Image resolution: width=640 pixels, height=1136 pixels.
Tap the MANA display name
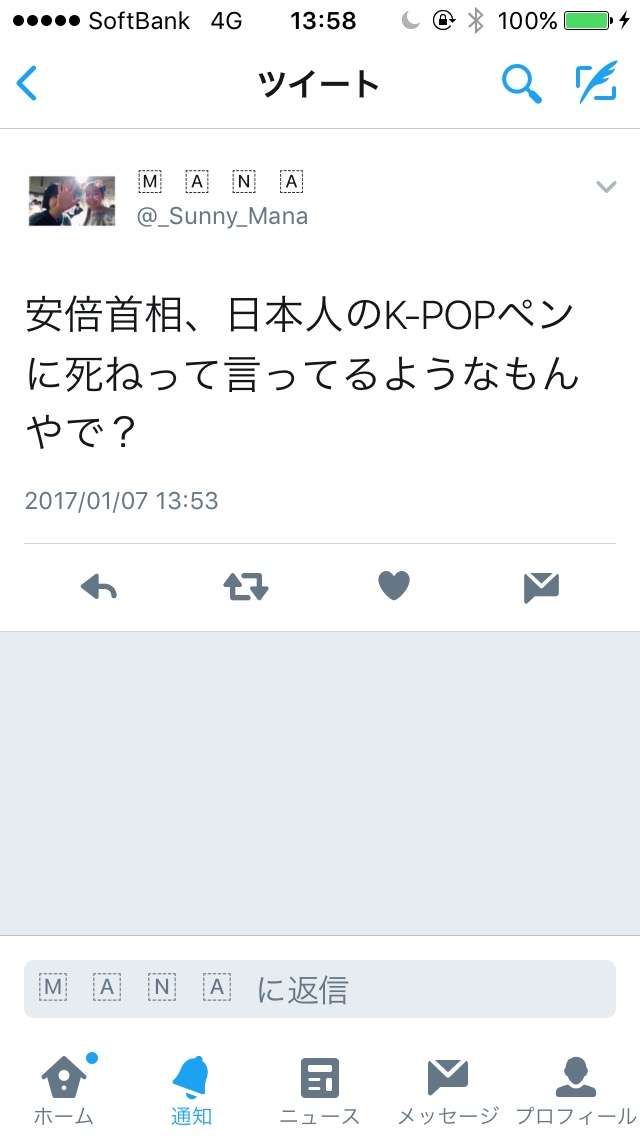coord(220,182)
